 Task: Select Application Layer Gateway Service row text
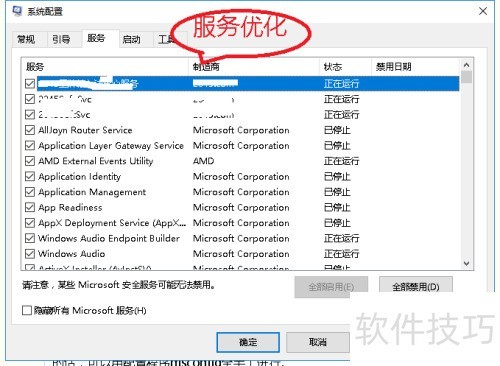[x=111, y=146]
